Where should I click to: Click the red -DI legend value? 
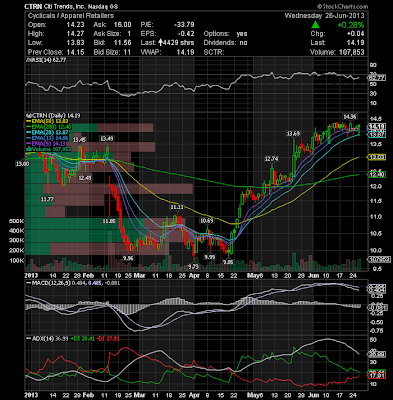click(107, 339)
